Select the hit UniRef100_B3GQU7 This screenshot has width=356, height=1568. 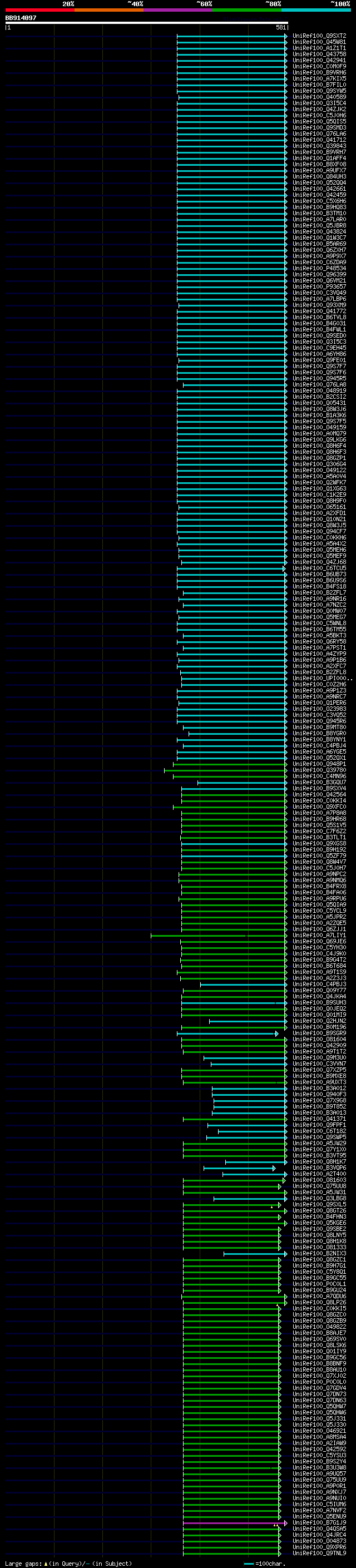pyautogui.click(x=319, y=782)
